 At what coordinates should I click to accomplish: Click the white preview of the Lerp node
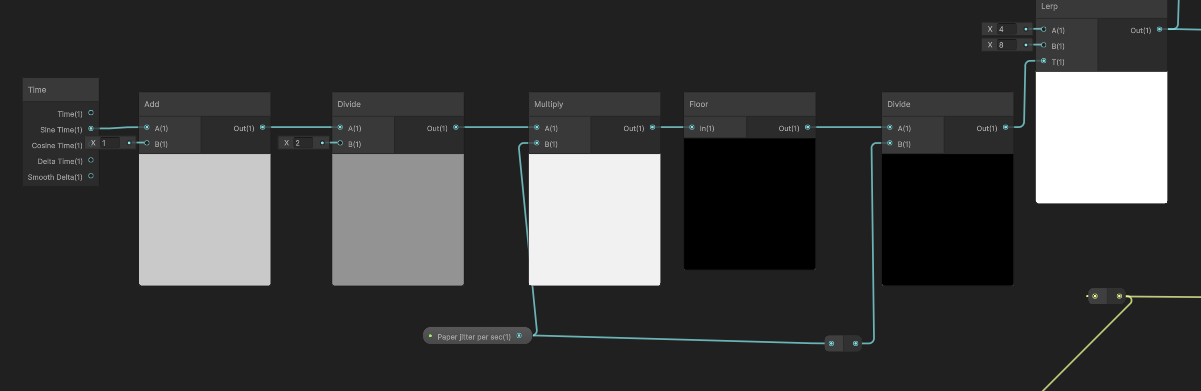(1101, 137)
